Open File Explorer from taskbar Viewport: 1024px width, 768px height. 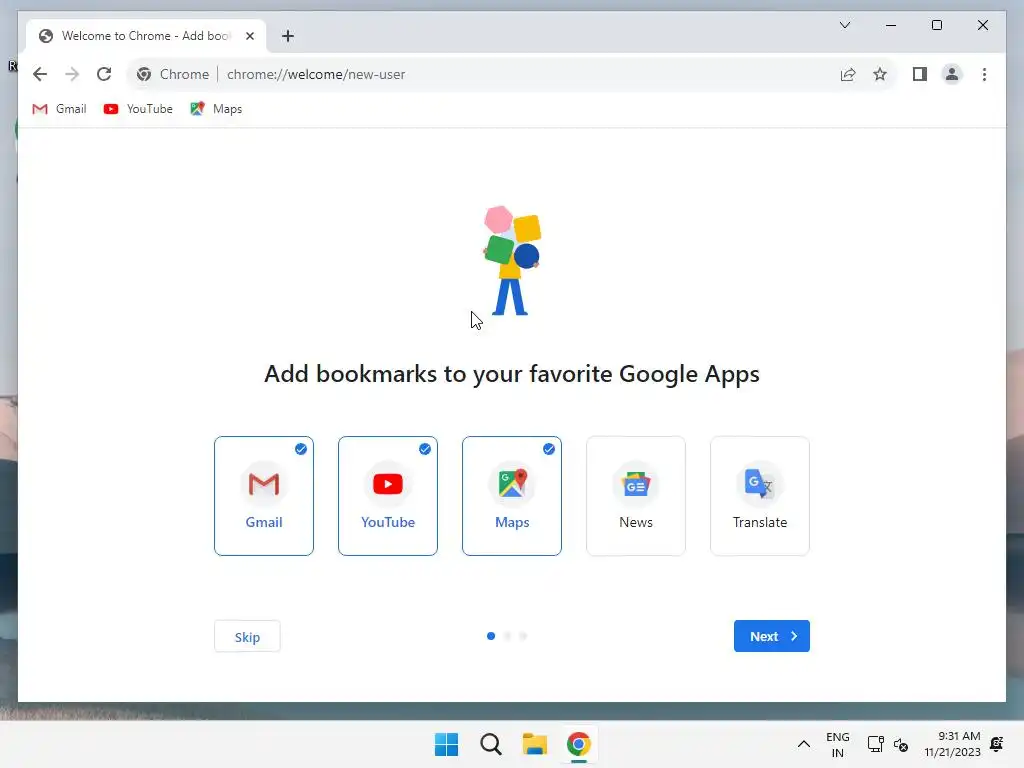point(535,744)
